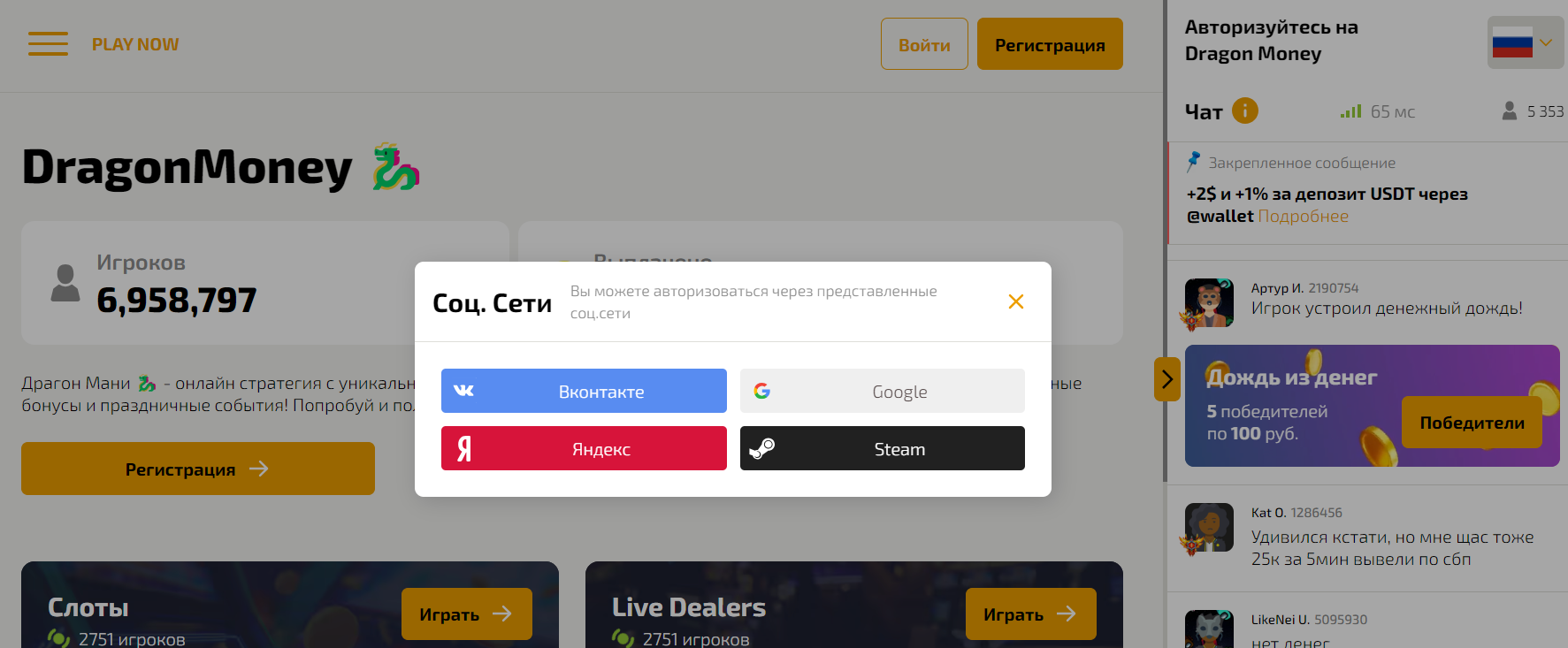
Task: Click the Закрепленное сообщение label
Action: [1302, 163]
